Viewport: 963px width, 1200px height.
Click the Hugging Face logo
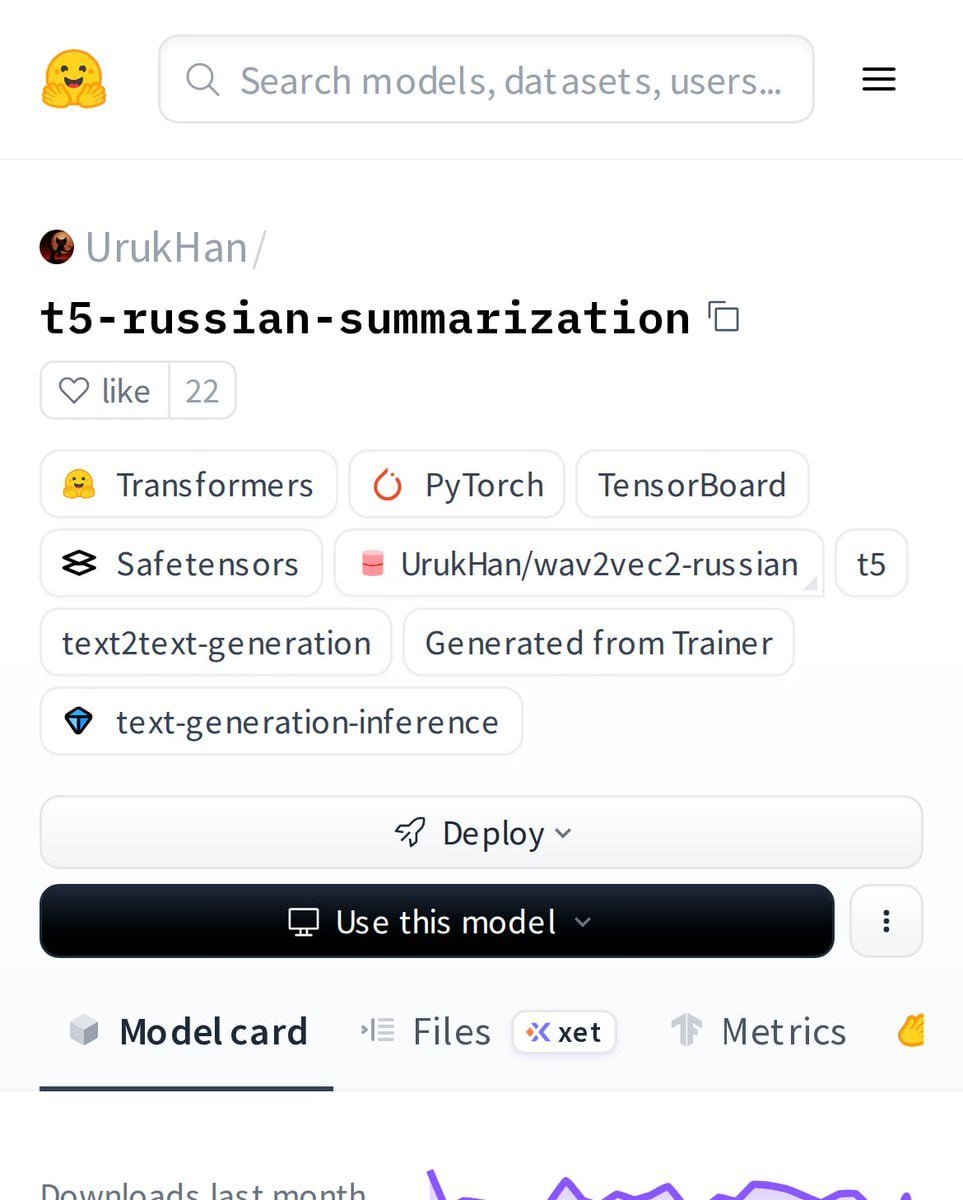tap(73, 78)
